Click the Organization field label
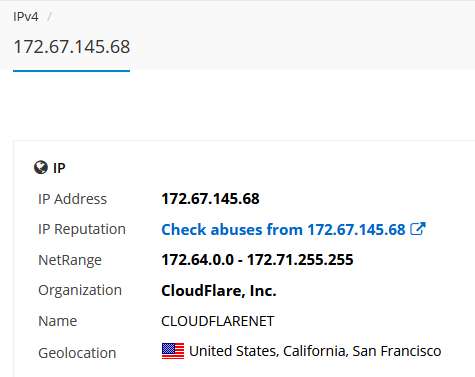475x377 pixels. 80,290
